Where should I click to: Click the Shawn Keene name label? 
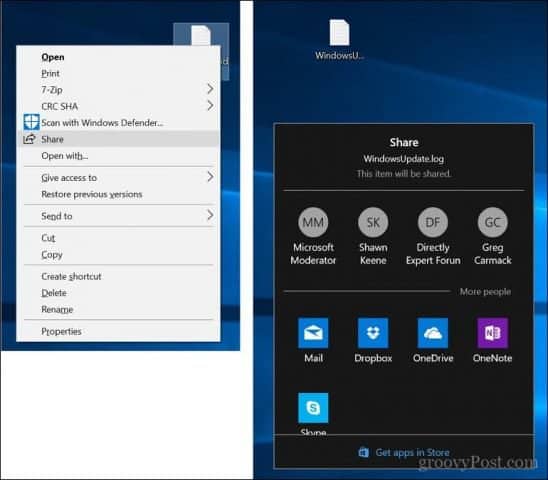point(373,254)
